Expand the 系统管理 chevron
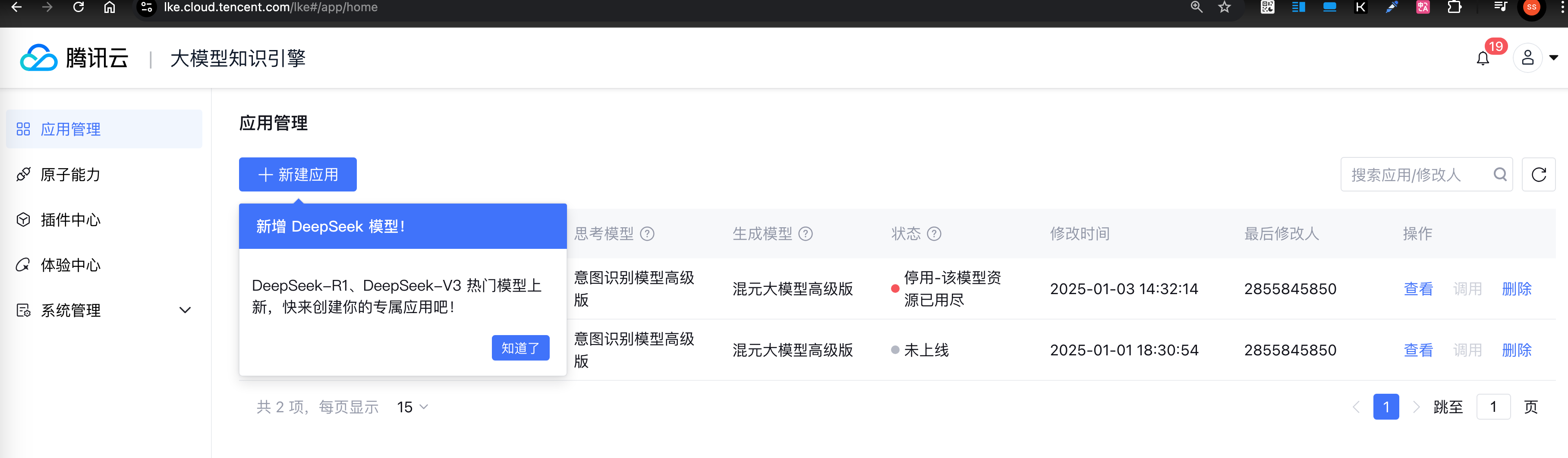The width and height of the screenshot is (1568, 458). 185,310
